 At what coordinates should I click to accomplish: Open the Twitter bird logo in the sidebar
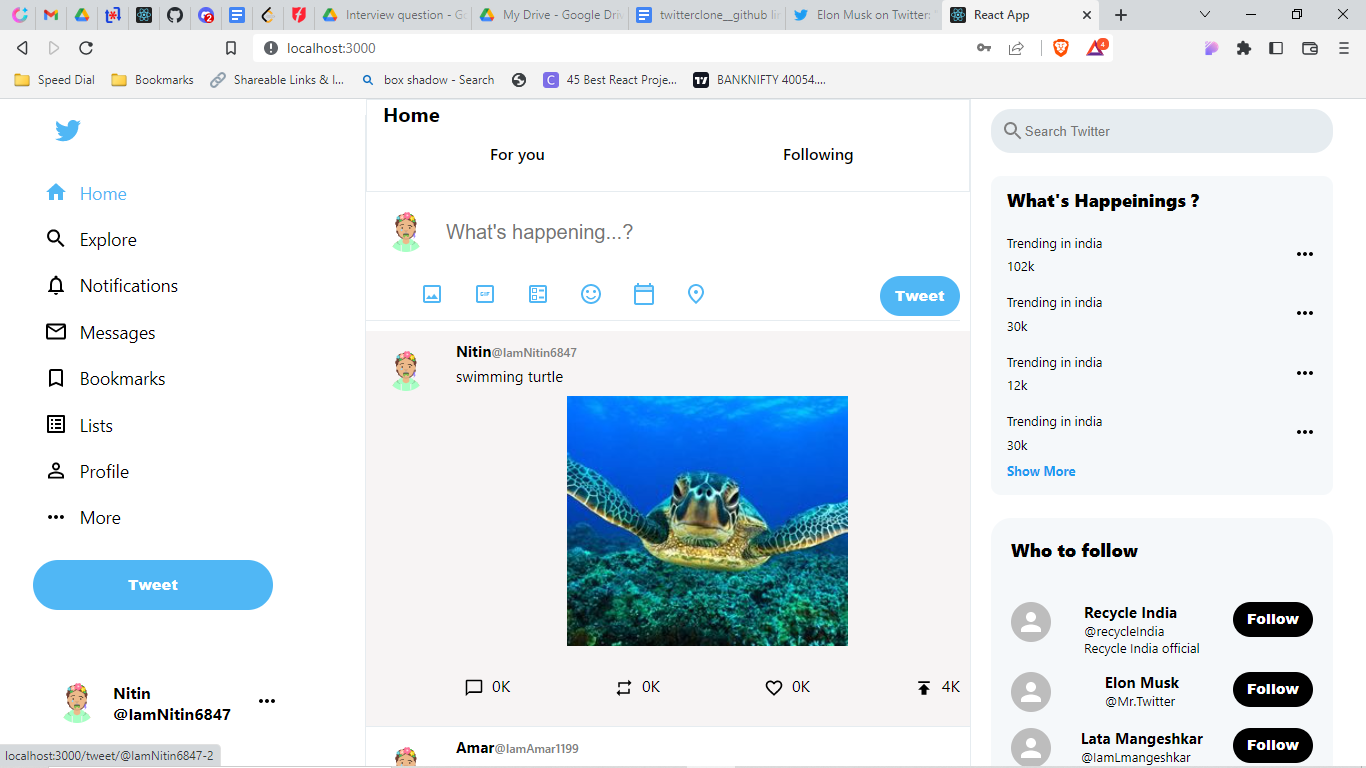click(x=67, y=130)
